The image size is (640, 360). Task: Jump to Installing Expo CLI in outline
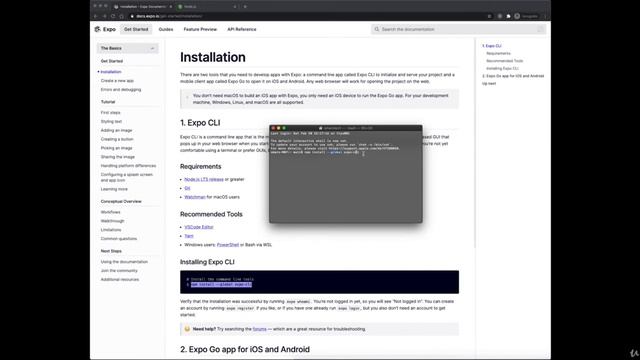(x=502, y=69)
